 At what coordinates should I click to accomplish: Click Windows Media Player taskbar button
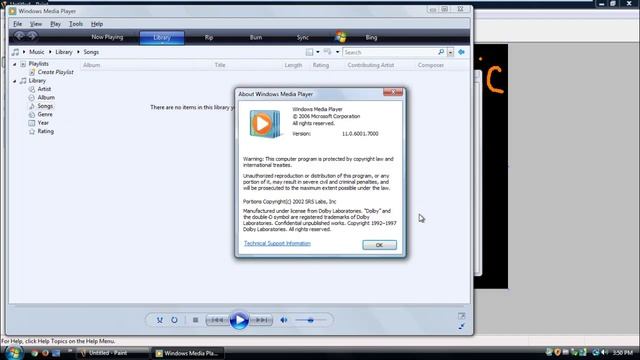187,353
